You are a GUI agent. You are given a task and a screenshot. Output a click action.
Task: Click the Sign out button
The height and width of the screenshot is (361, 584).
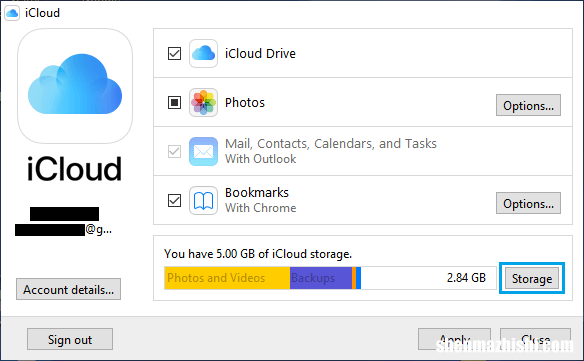pyautogui.click(x=70, y=339)
